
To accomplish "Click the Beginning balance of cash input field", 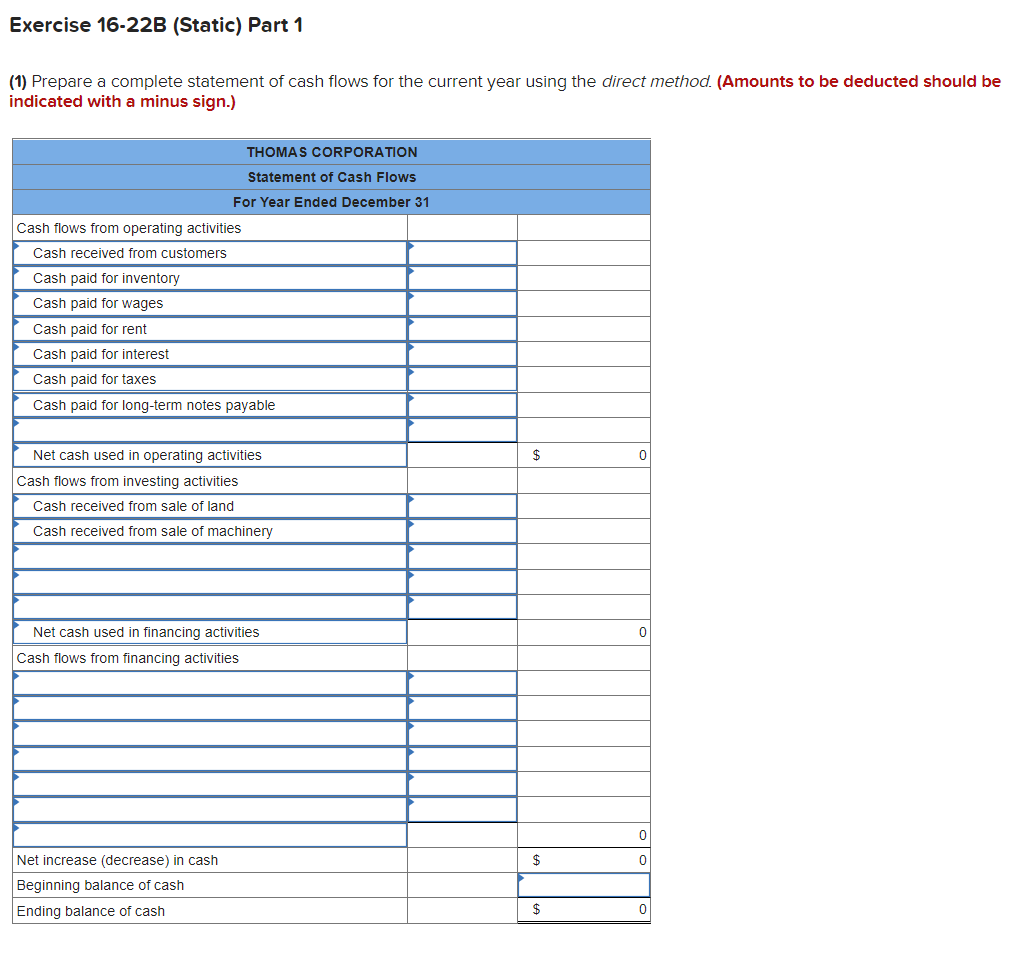I will (x=583, y=884).
